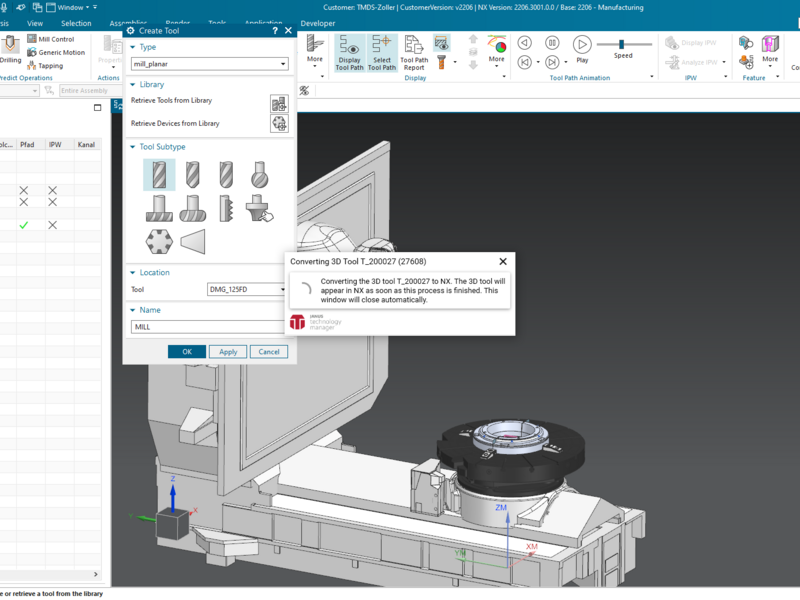The width and height of the screenshot is (800, 600).
Task: Jump to previous operation in animation
Action: pyautogui.click(x=524, y=62)
